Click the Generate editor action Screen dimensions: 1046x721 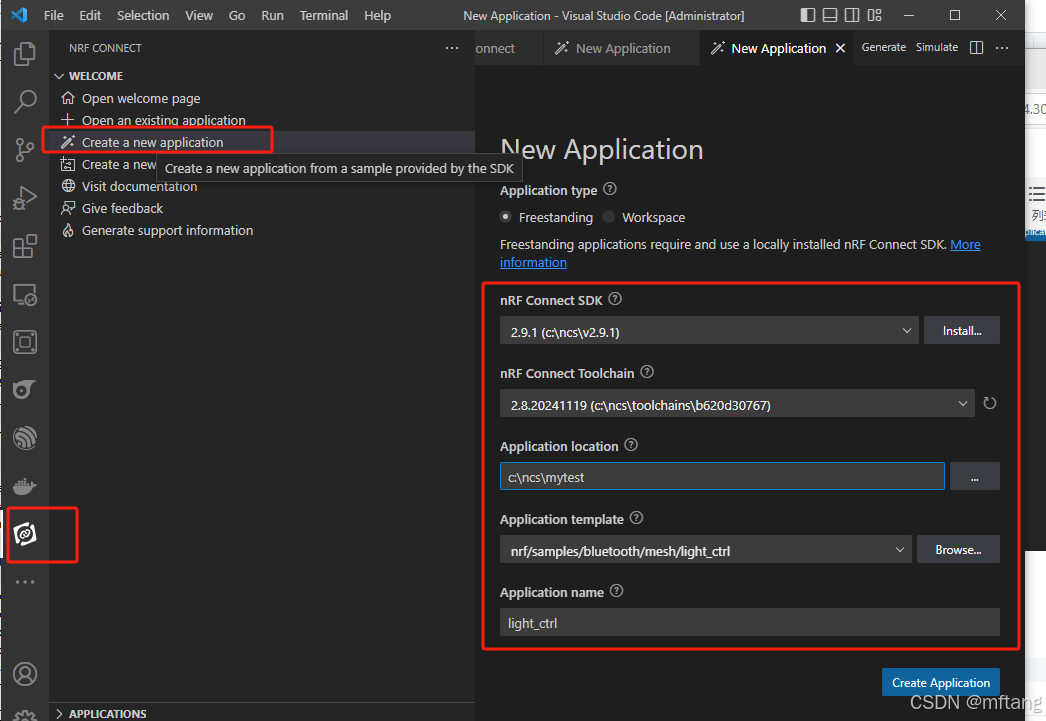(x=883, y=47)
